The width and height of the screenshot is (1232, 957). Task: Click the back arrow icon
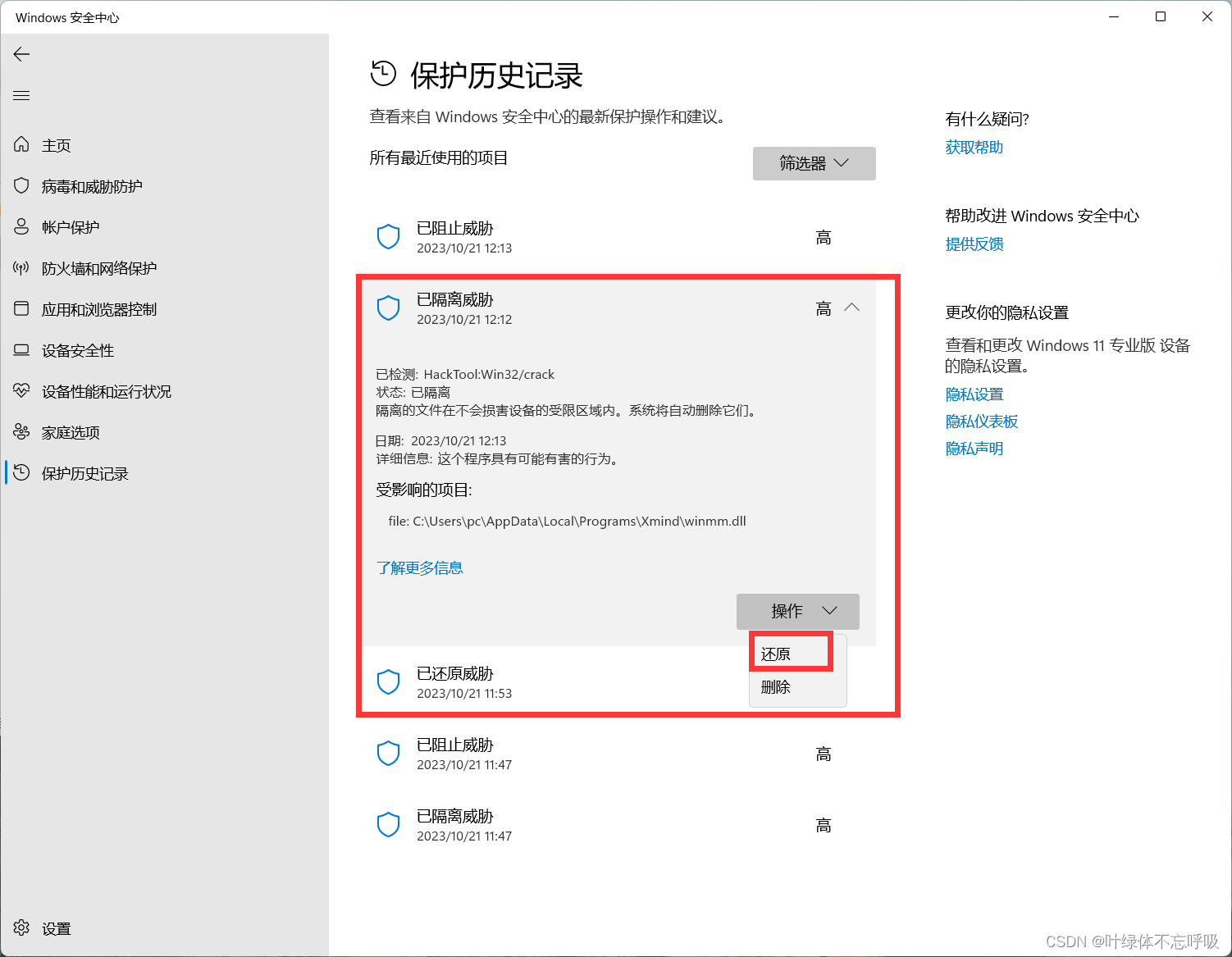[21, 54]
